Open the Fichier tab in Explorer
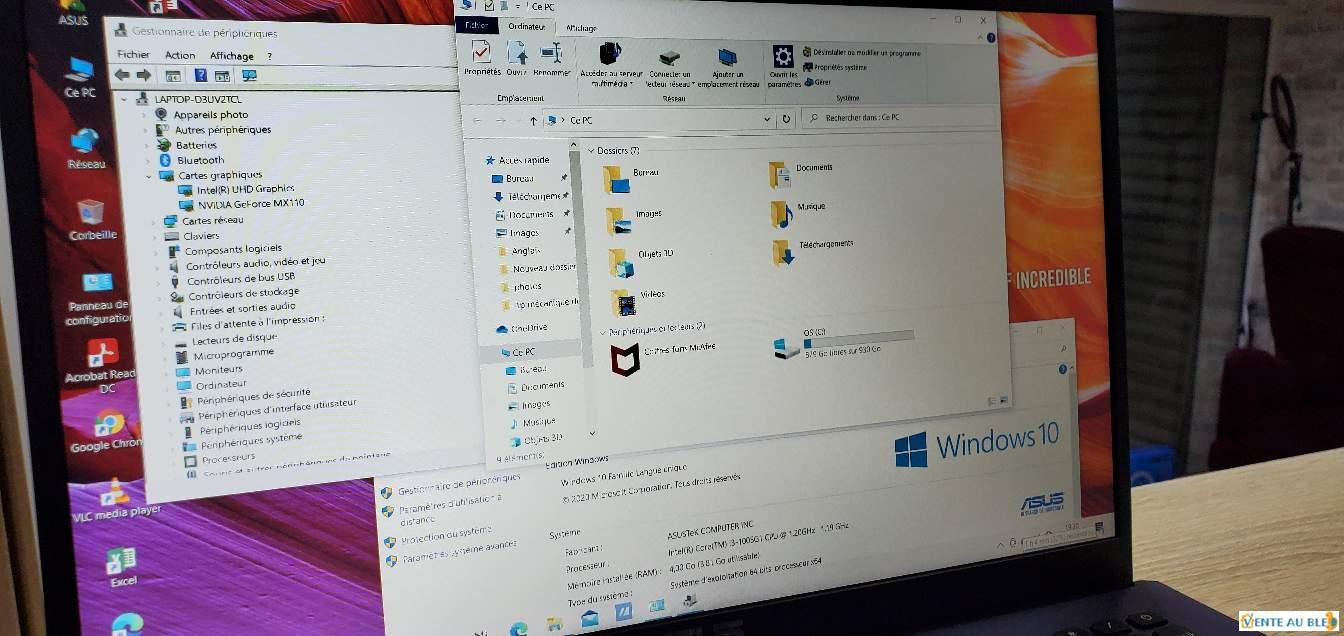This screenshot has width=1344, height=636. tap(477, 26)
